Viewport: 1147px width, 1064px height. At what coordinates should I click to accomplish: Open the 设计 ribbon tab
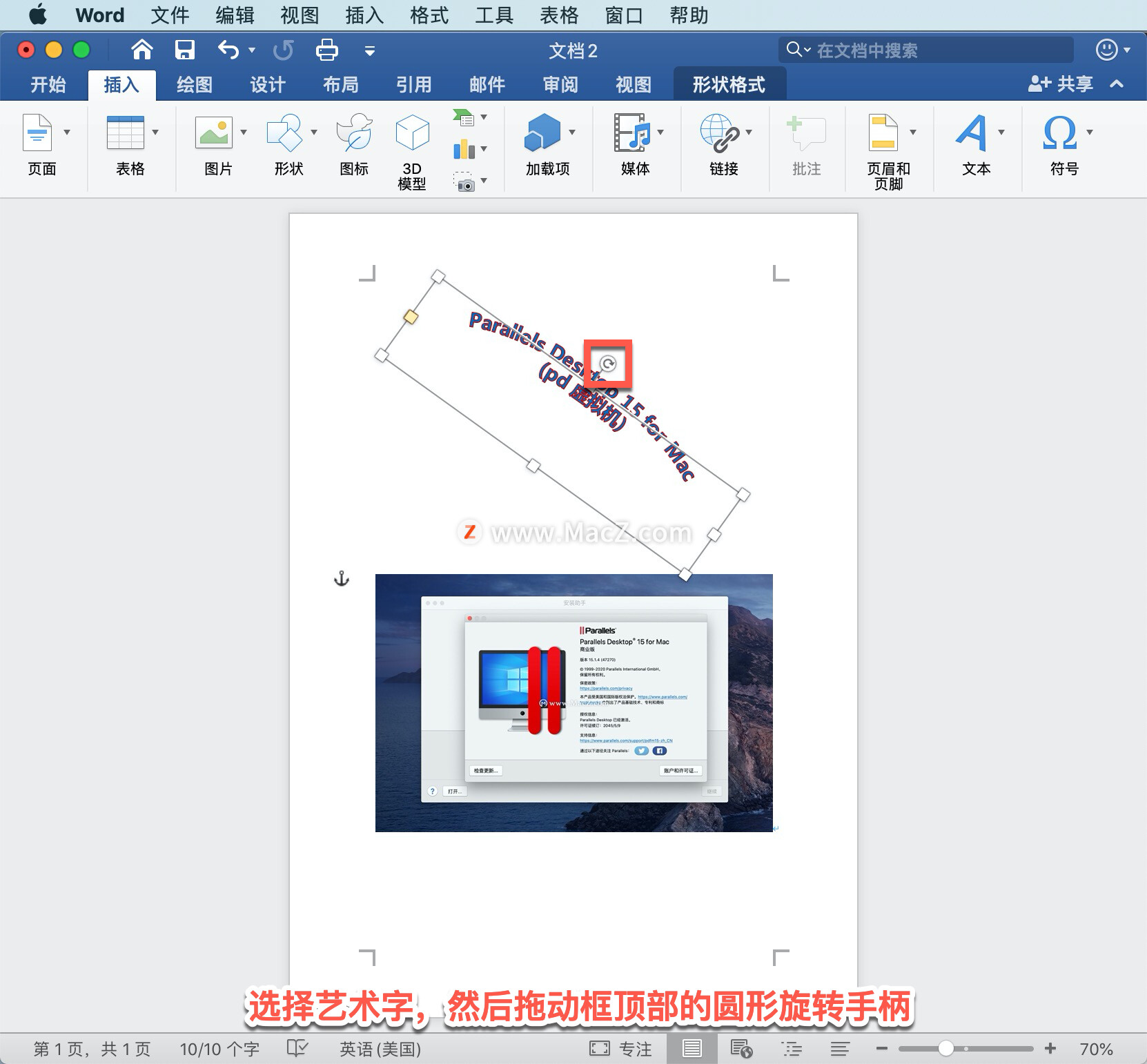268,85
